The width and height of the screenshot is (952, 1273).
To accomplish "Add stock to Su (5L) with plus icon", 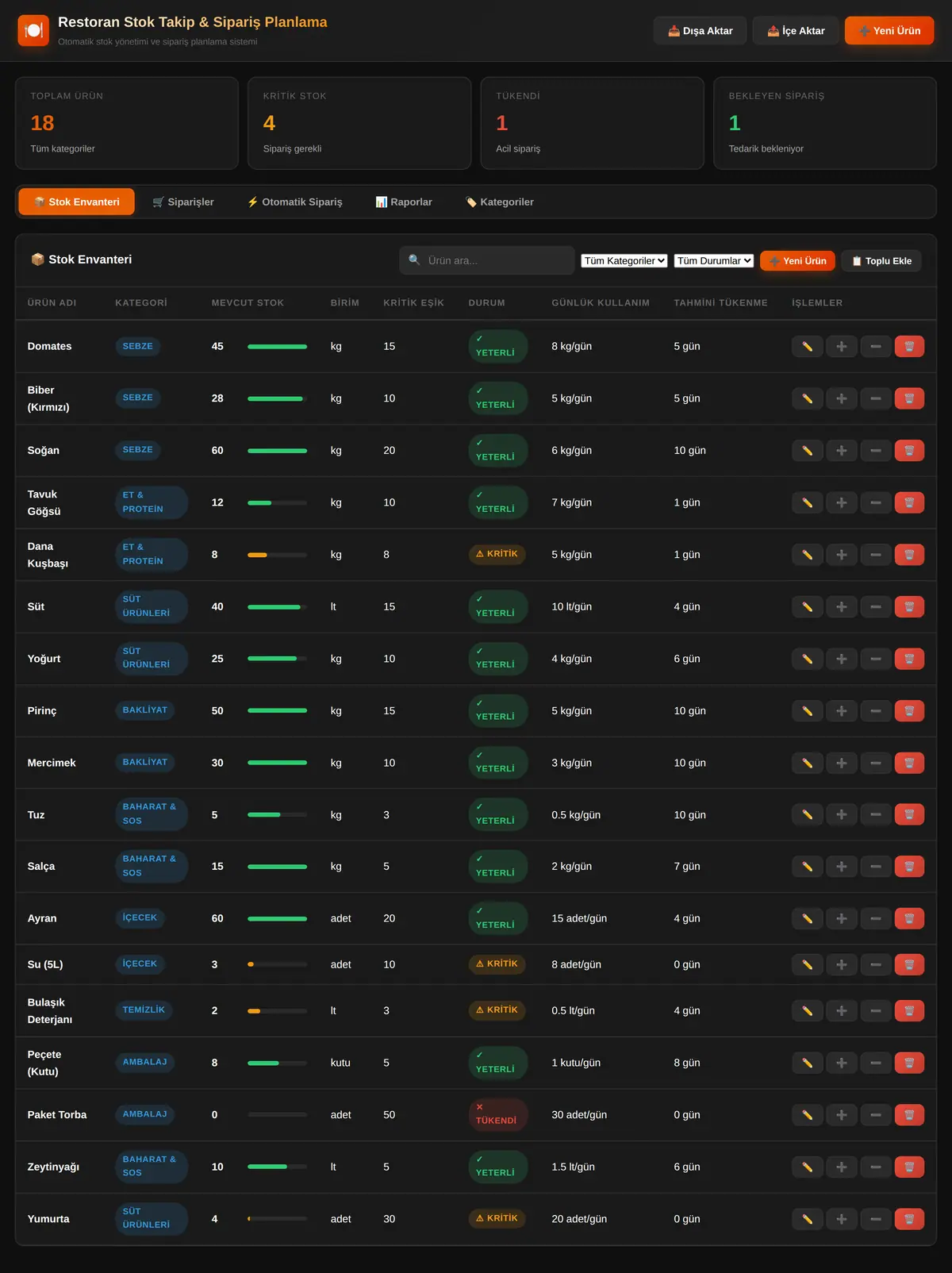I will pyautogui.click(x=841, y=965).
